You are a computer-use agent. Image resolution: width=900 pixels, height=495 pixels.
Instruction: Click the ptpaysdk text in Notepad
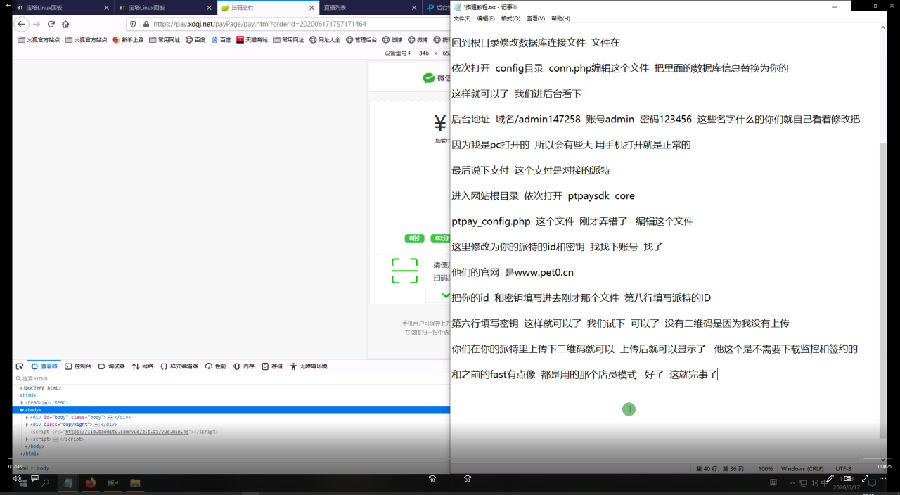pyautogui.click(x=588, y=196)
